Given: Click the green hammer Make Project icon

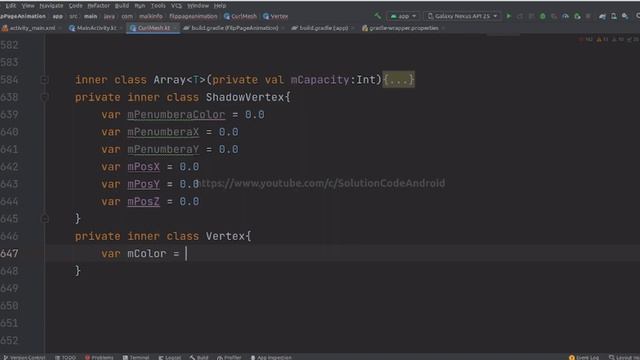Looking at the screenshot, I should [378, 16].
